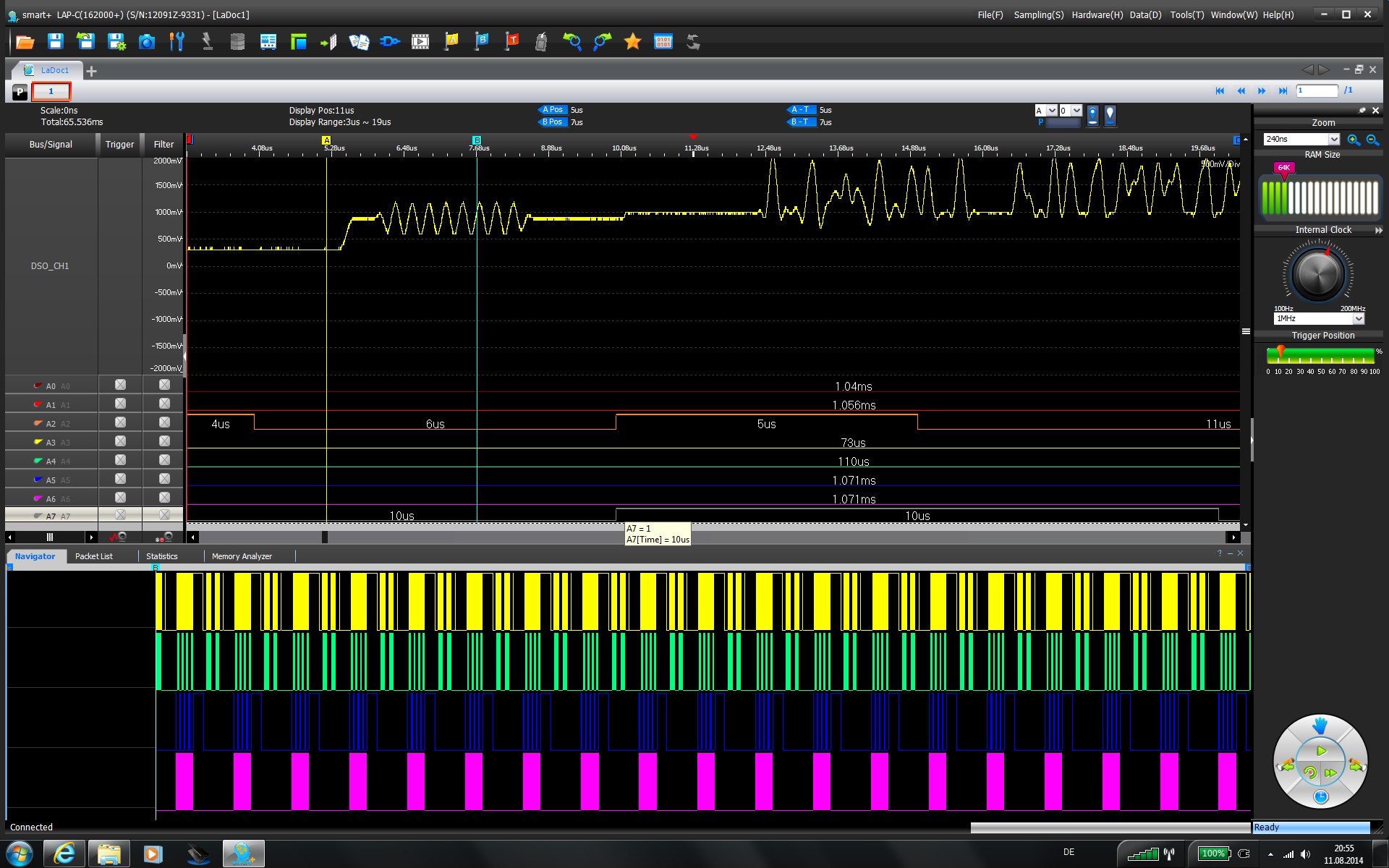Image resolution: width=1389 pixels, height=868 pixels.
Task: Toggle the filter checkbox for A3
Action: click(164, 441)
